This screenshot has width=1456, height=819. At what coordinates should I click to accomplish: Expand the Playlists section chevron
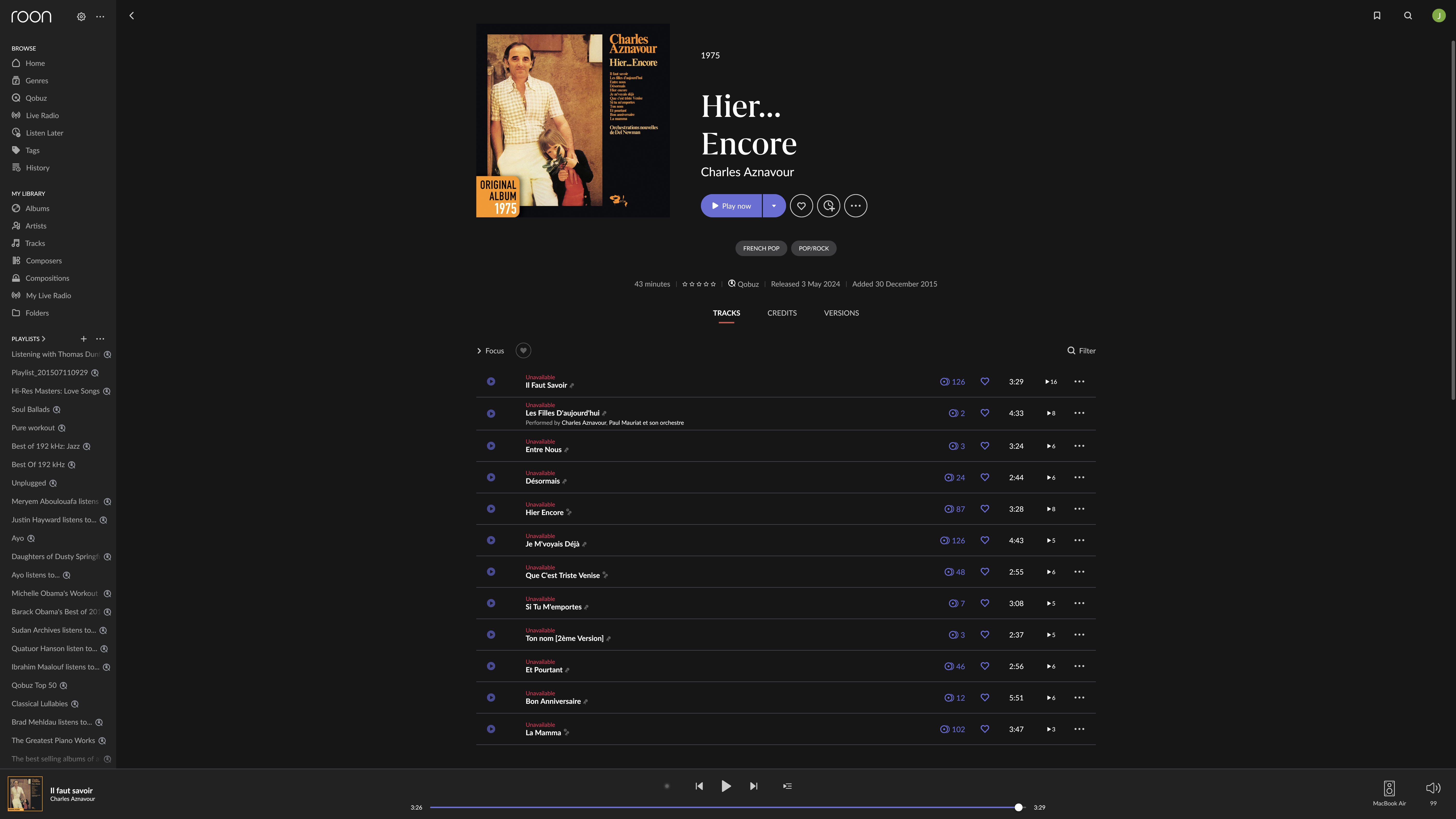coord(44,339)
